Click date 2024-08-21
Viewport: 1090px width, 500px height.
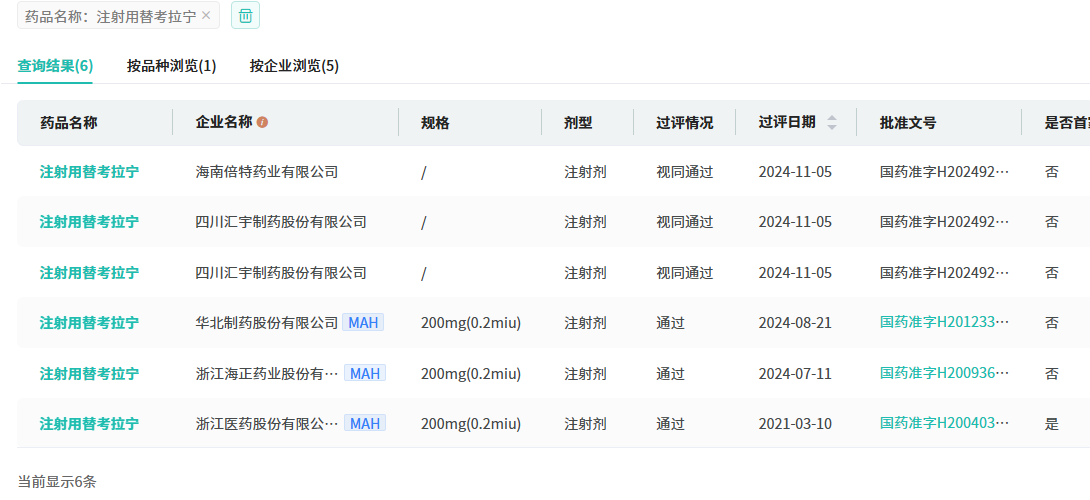tap(795, 323)
